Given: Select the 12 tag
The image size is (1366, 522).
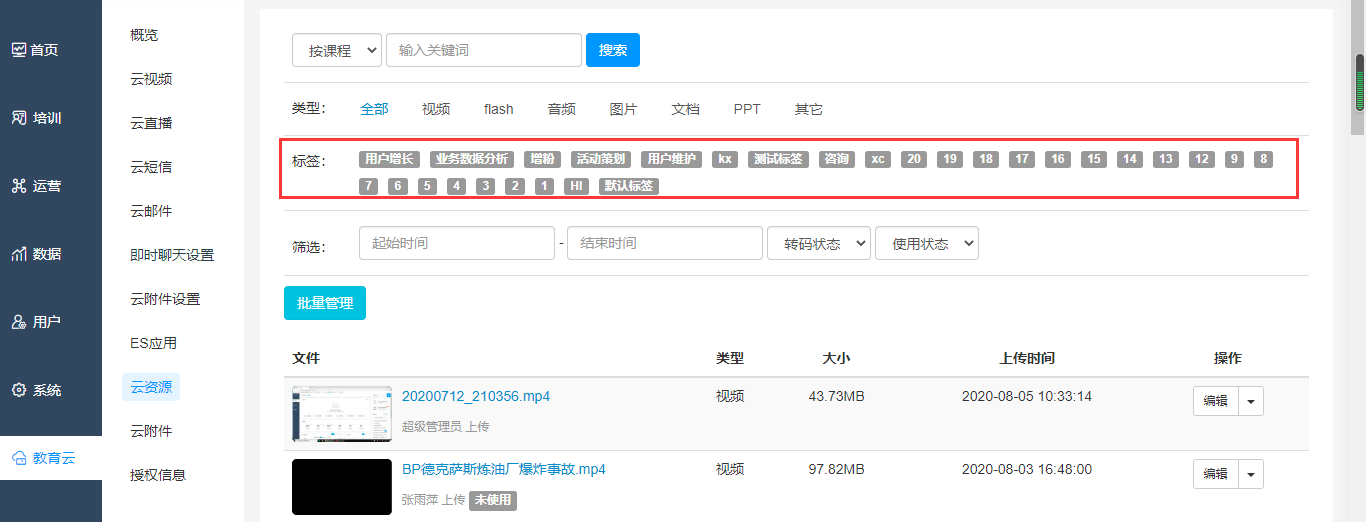Looking at the screenshot, I should pyautogui.click(x=1202, y=159).
